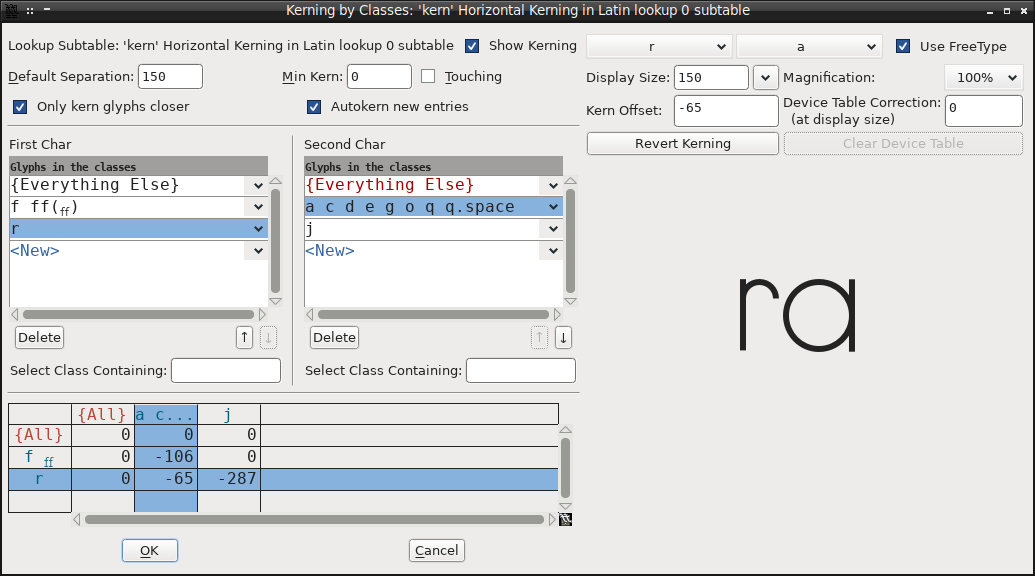Click Second Char list scroll-down arrow
1035x576 pixels.
coord(571,302)
